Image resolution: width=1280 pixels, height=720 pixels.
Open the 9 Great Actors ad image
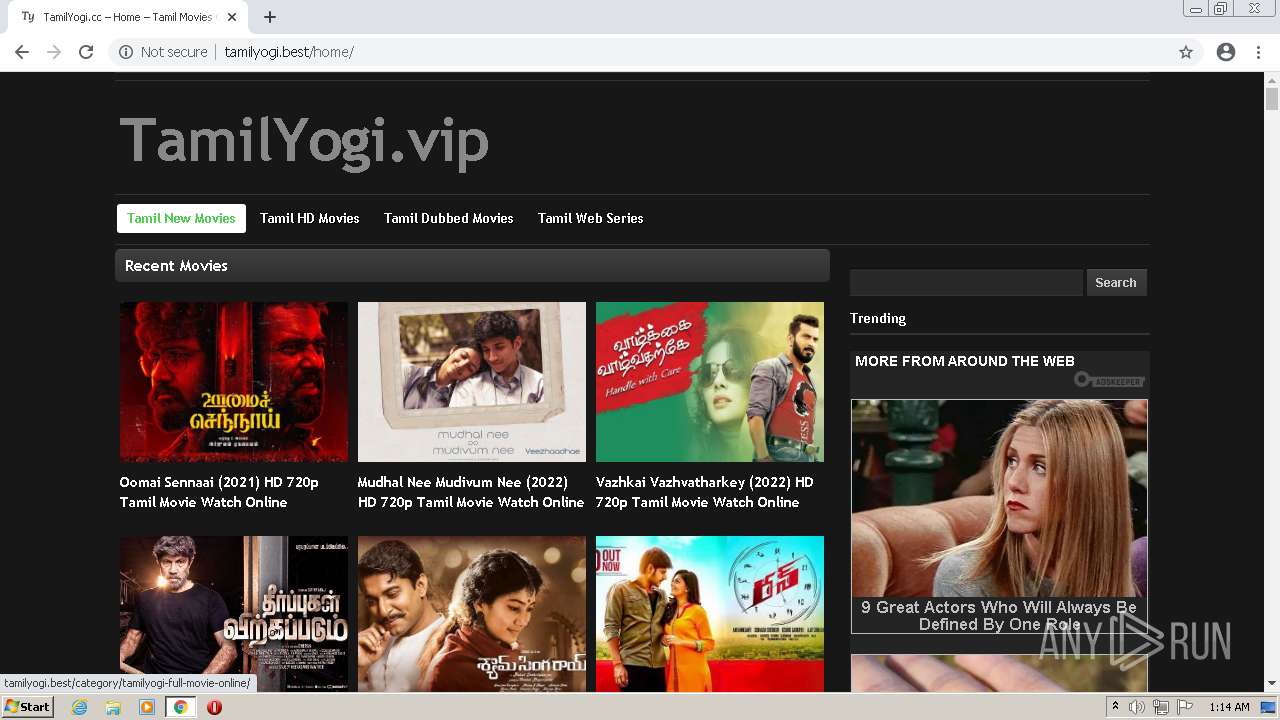click(999, 498)
